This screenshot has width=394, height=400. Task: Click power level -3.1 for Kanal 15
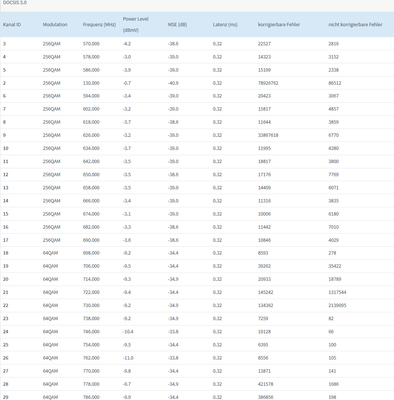click(127, 214)
